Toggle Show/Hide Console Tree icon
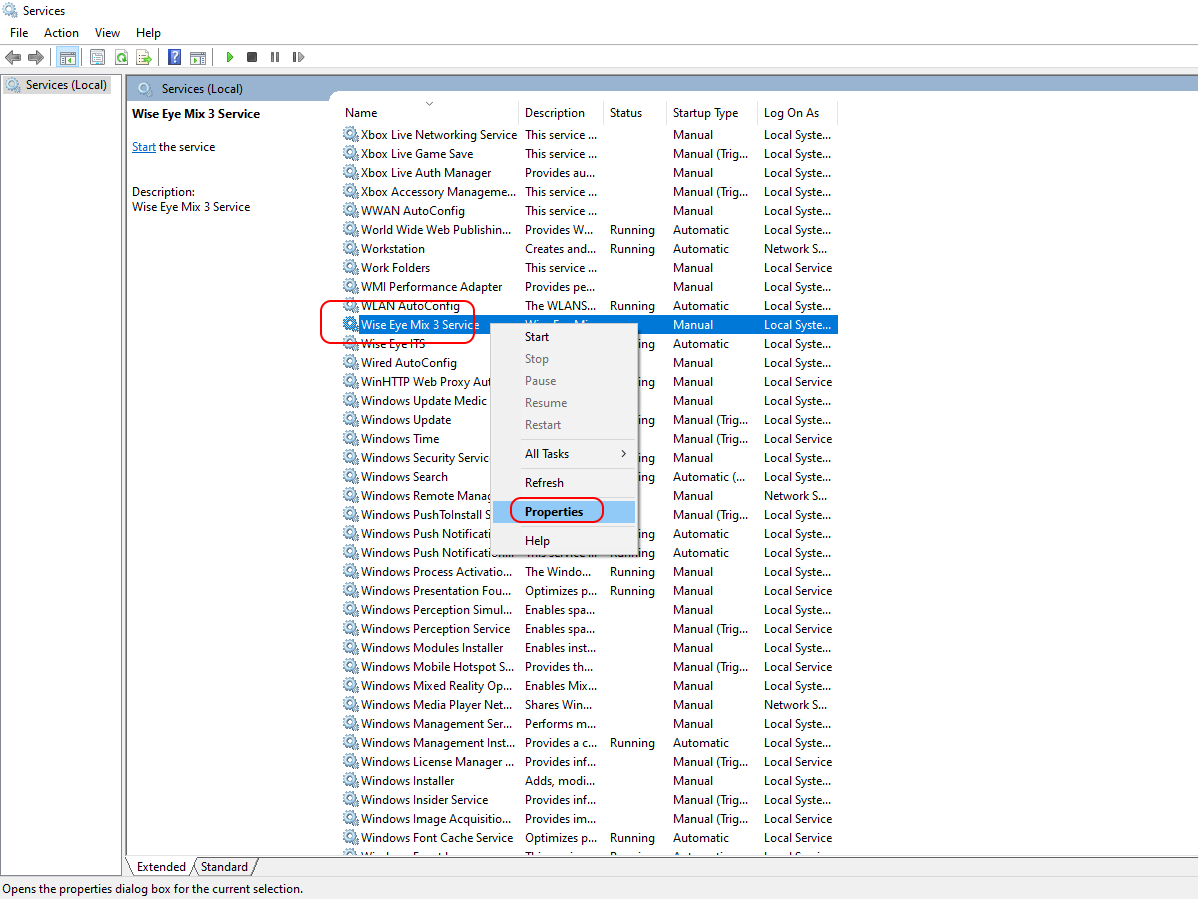The width and height of the screenshot is (1198, 899). tap(68, 58)
